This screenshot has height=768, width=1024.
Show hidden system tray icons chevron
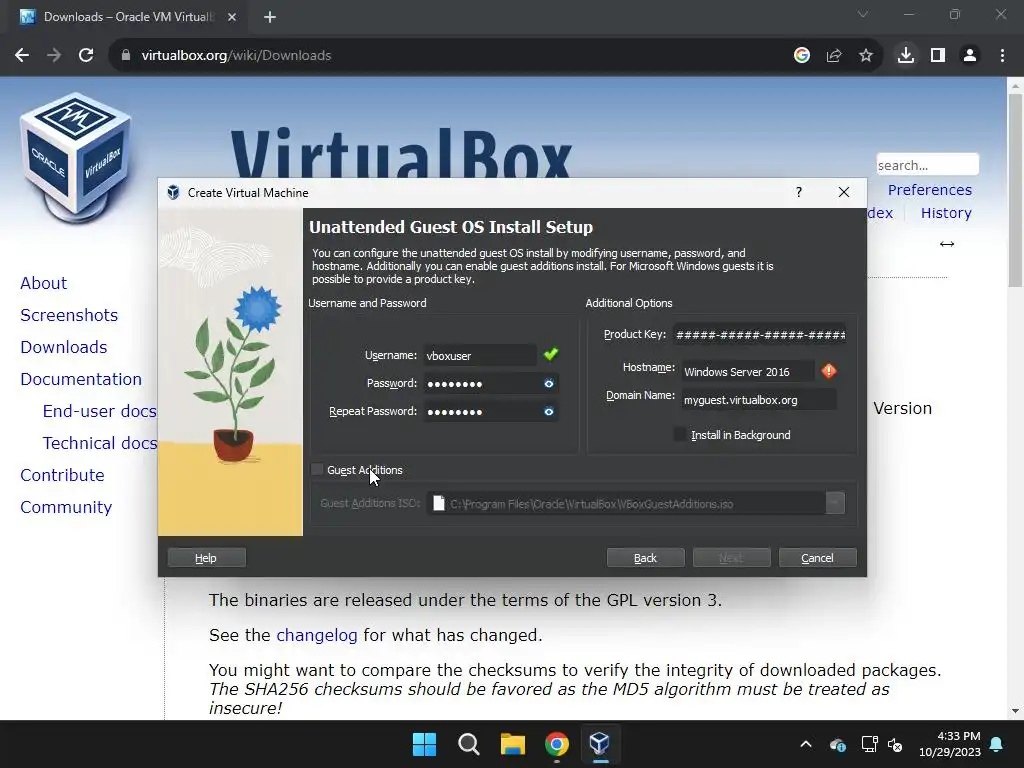[x=806, y=744]
